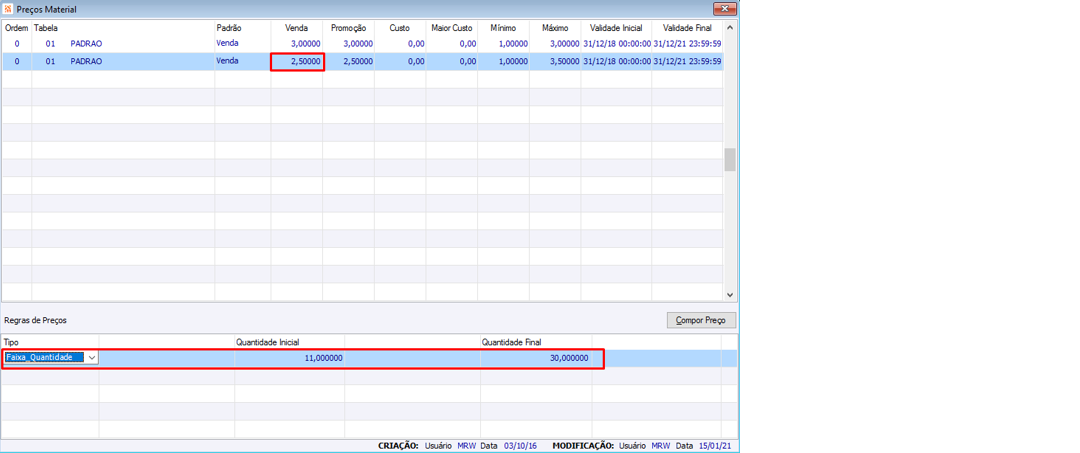Click the Compor Preço button
Viewport: 1080px width, 453px height.
click(x=701, y=320)
